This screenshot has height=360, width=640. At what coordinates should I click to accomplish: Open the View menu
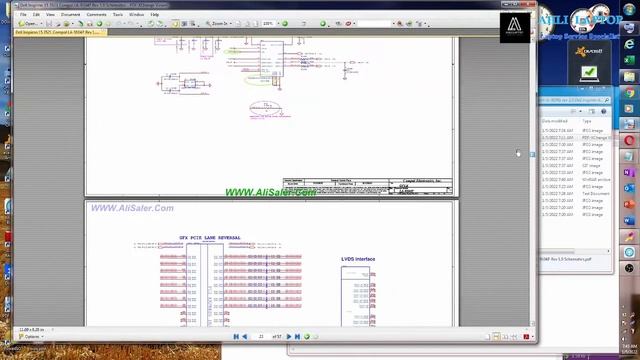(x=50, y=14)
